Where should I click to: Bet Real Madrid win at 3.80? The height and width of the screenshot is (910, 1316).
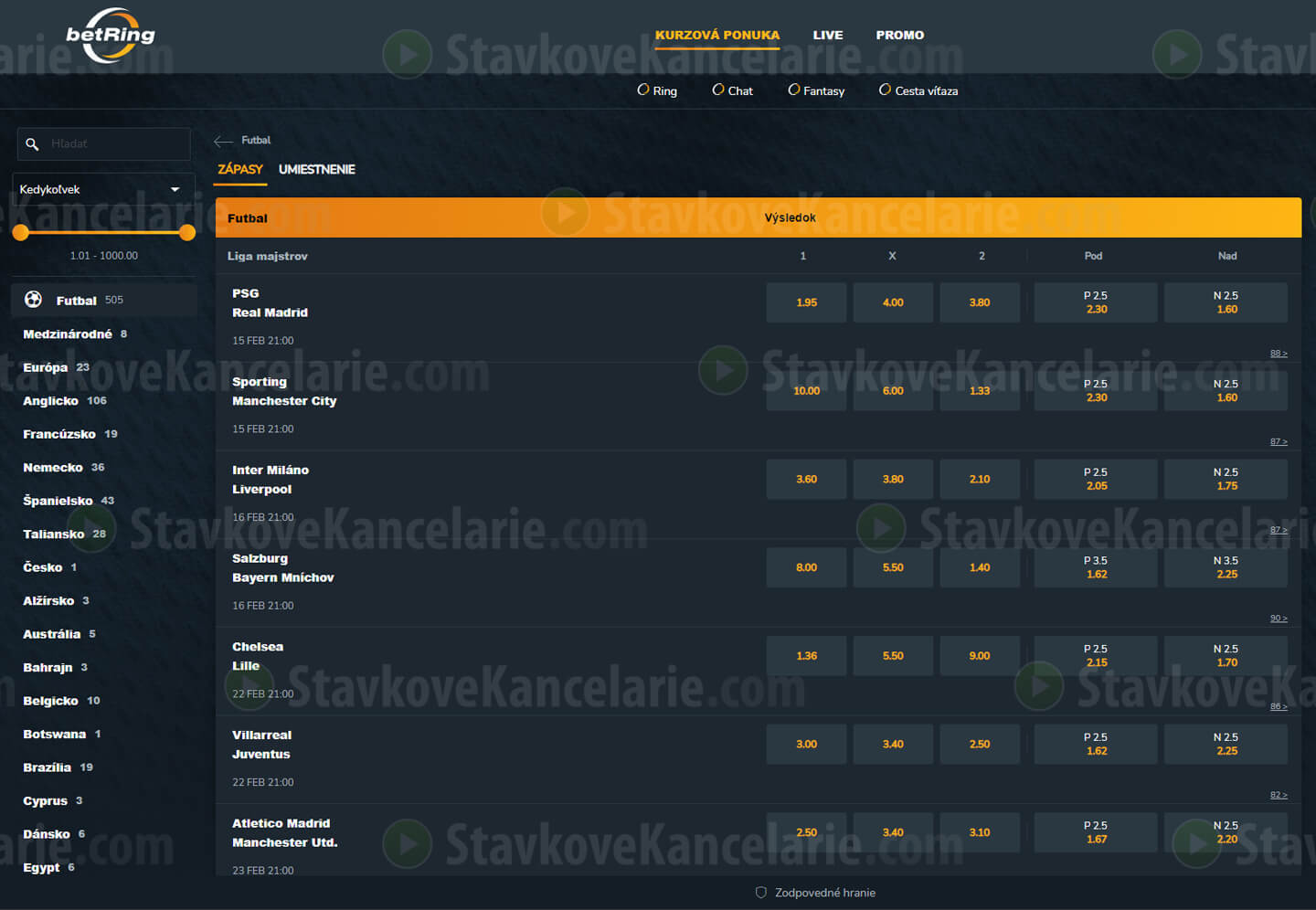pos(980,302)
